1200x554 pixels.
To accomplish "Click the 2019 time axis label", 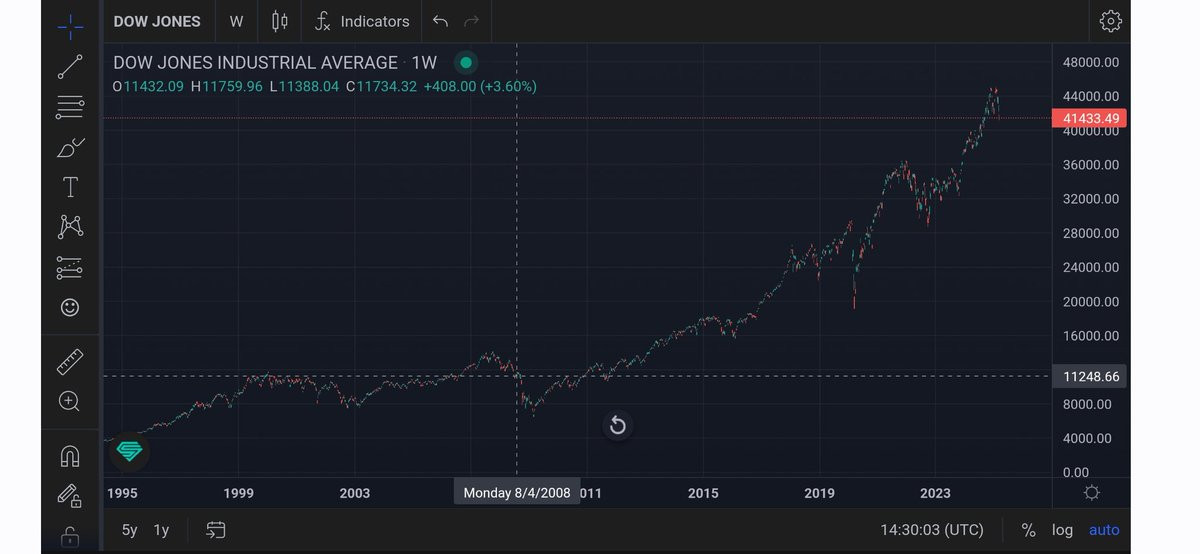I will (x=819, y=493).
